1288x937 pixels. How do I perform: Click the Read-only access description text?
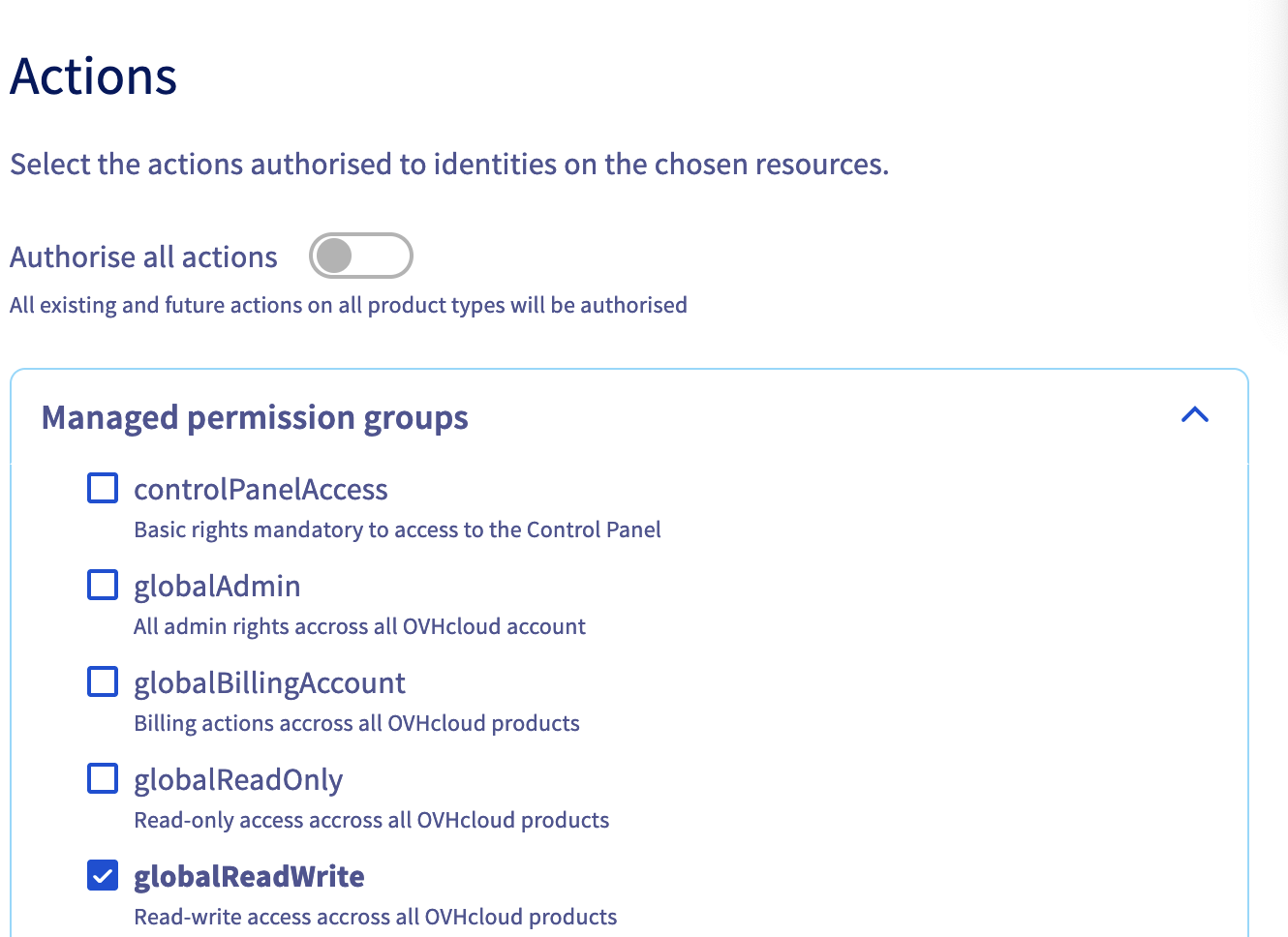[x=371, y=821]
